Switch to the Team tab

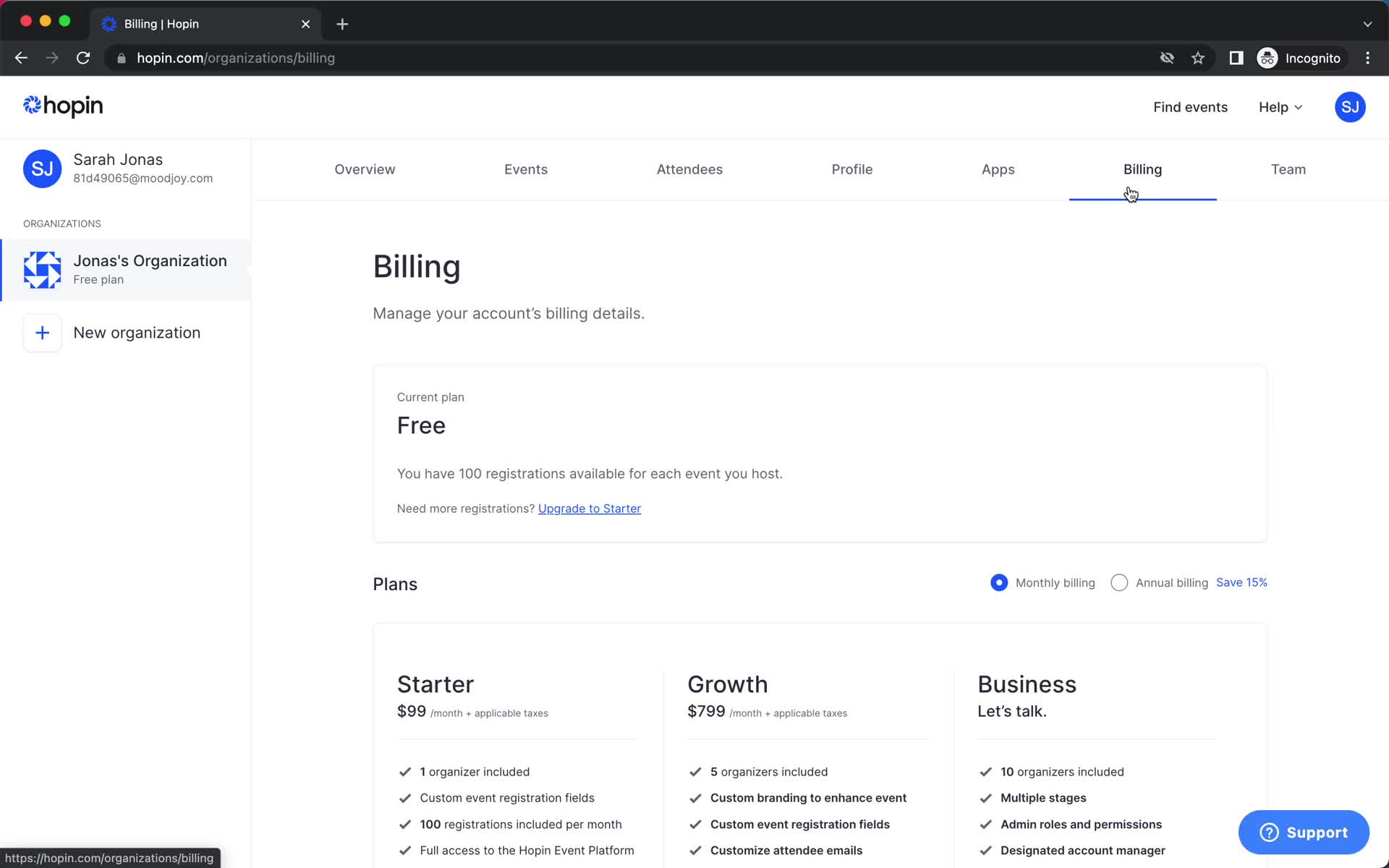click(x=1288, y=169)
